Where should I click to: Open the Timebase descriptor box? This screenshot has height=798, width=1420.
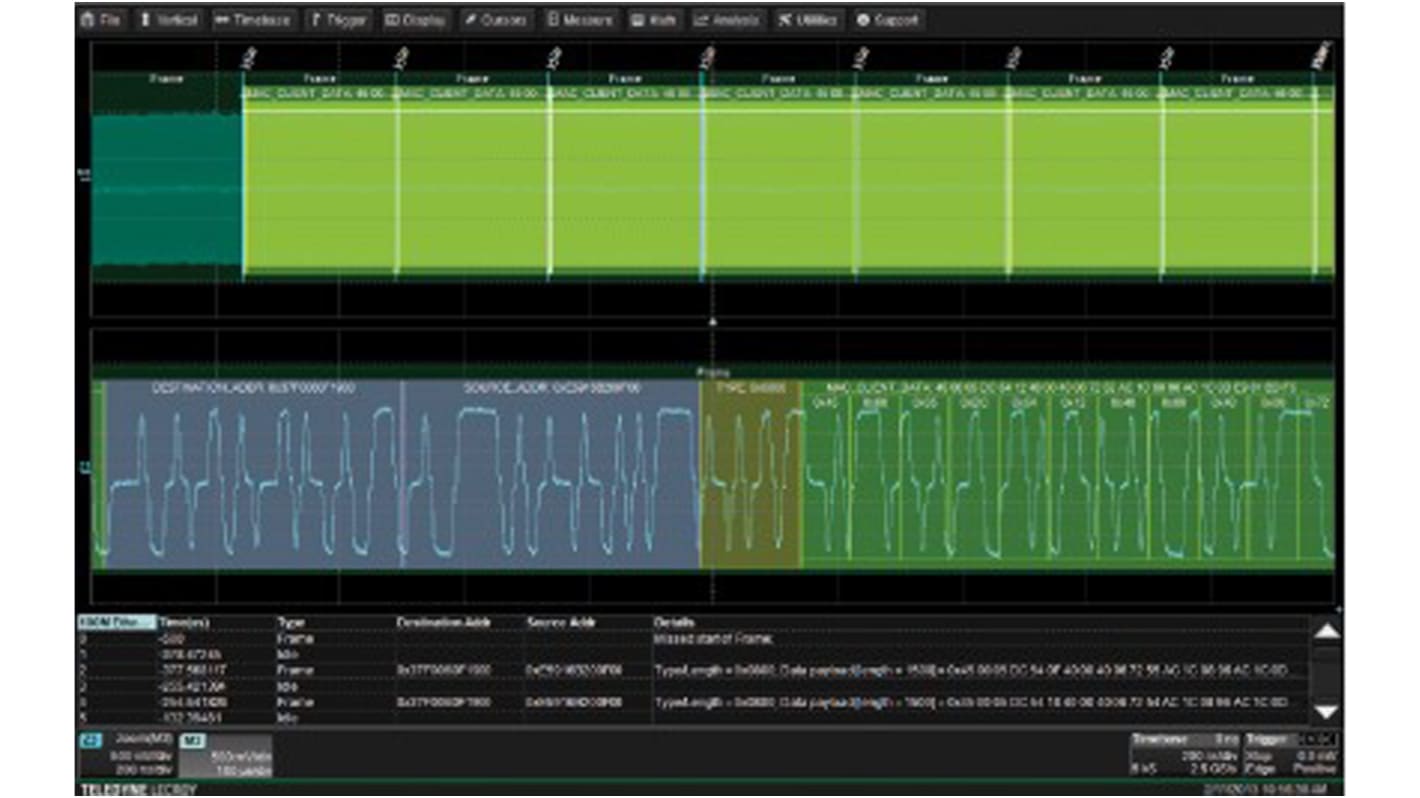[x=1183, y=755]
